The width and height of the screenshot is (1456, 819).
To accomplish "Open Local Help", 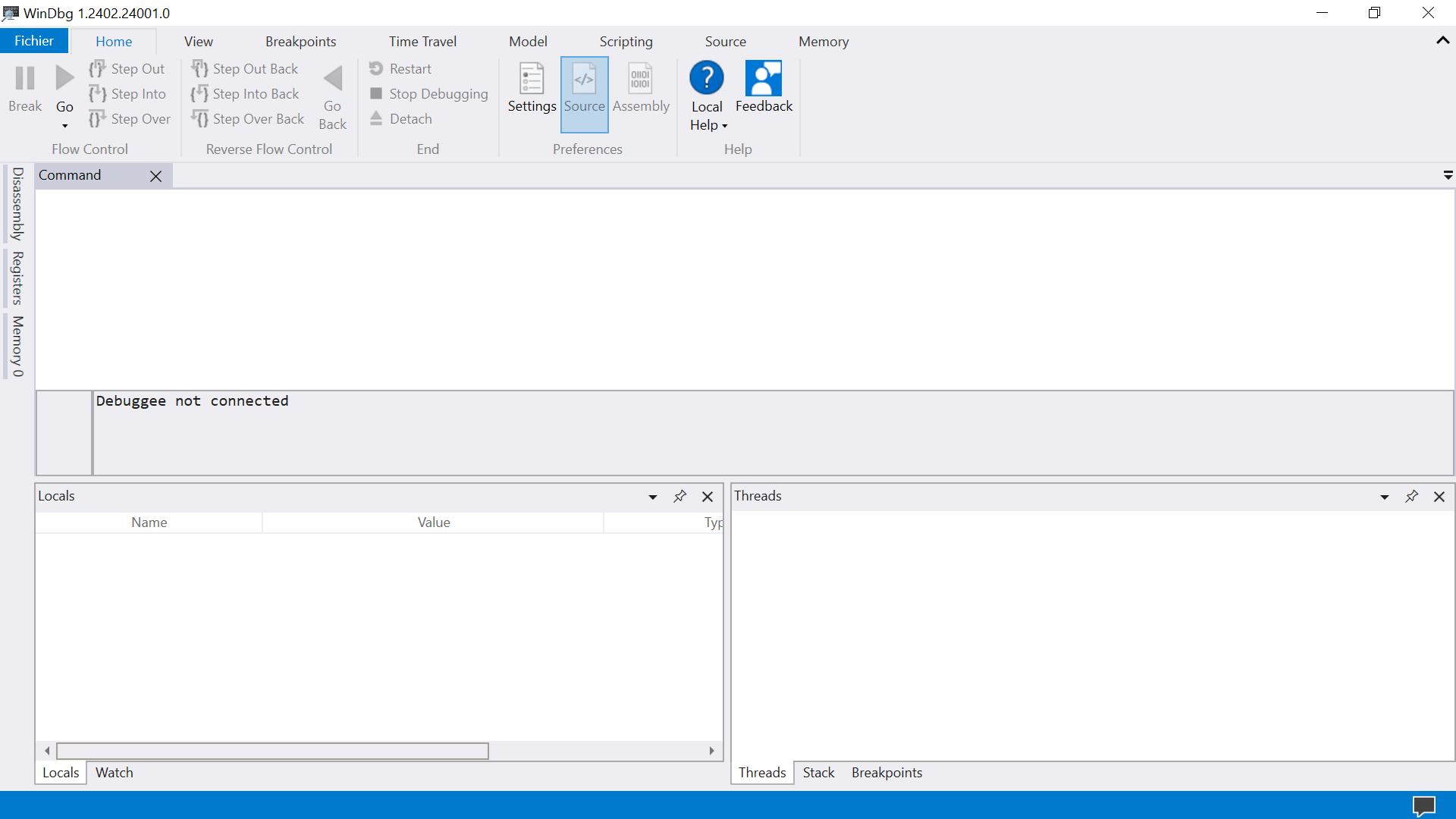I will pyautogui.click(x=707, y=79).
